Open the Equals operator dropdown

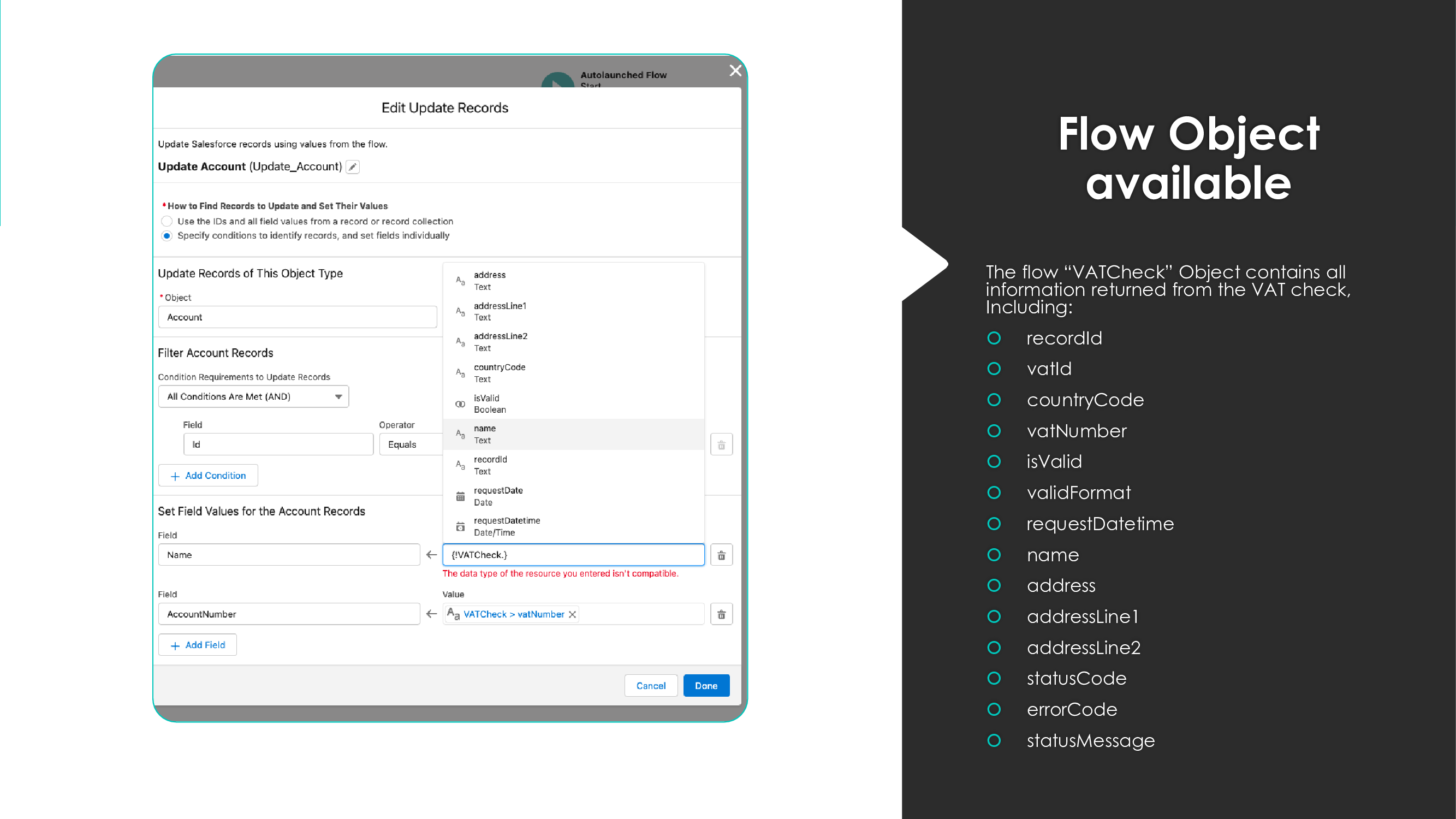(x=411, y=445)
